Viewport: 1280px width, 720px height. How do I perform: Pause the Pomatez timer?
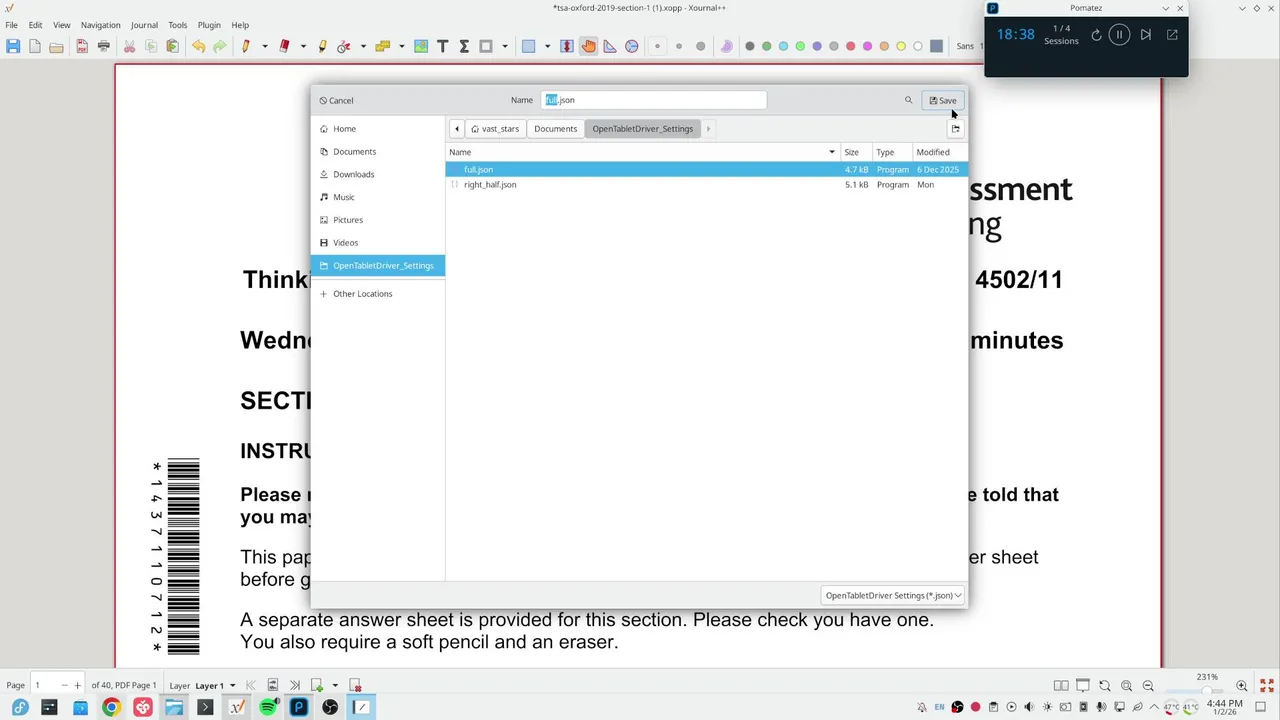(1119, 35)
